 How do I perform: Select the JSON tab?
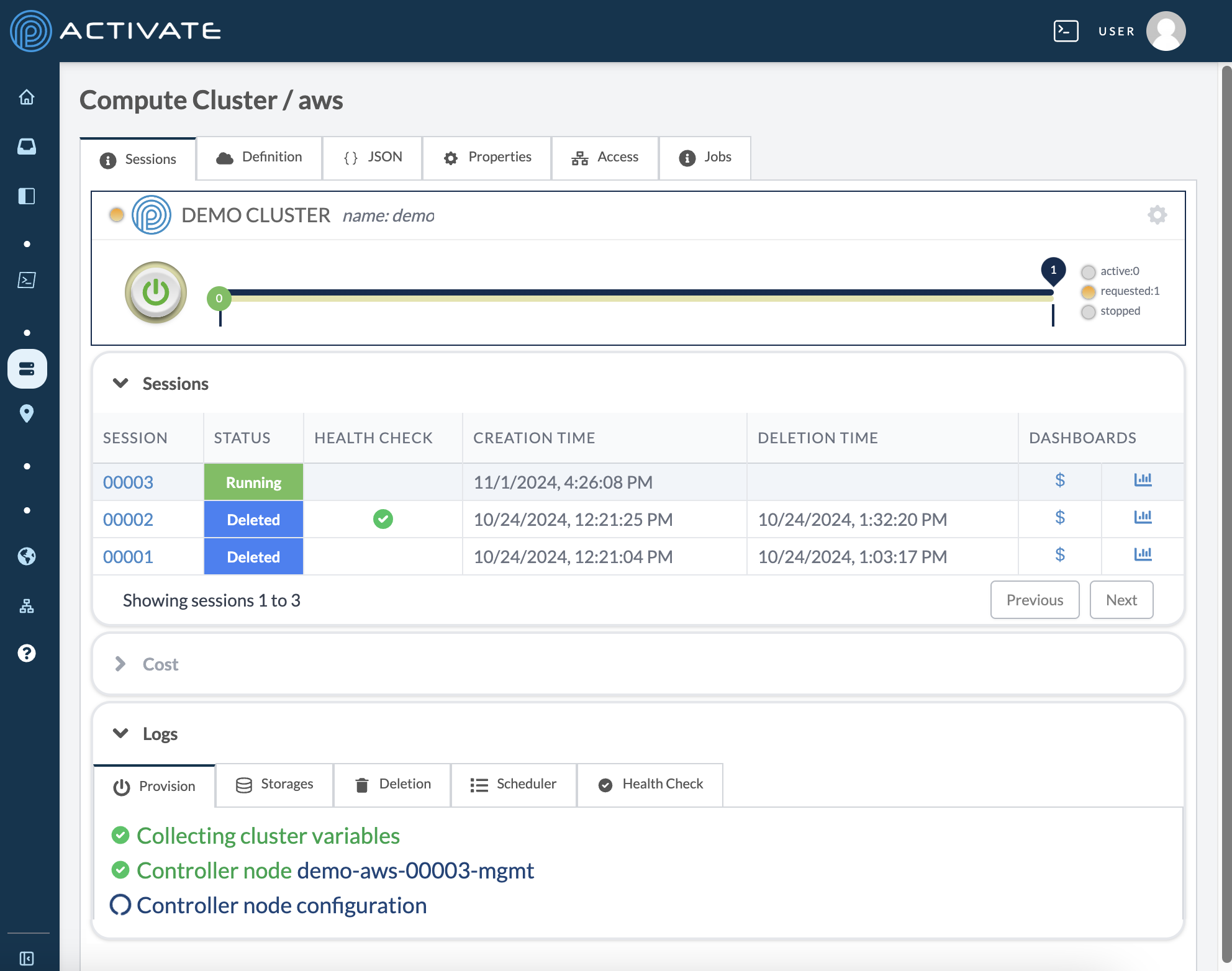[370, 156]
